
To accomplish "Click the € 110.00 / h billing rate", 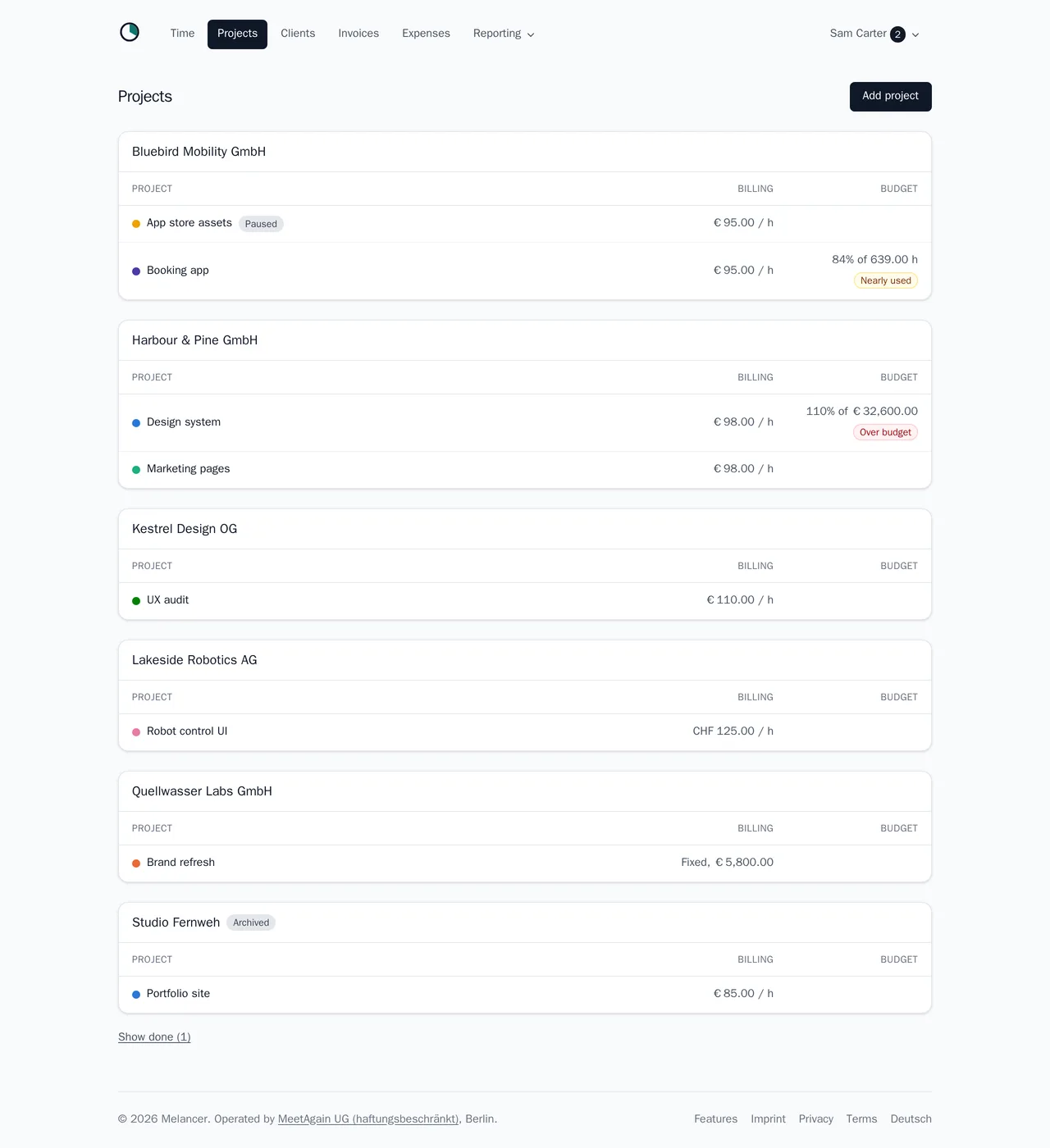I will tap(740, 600).
